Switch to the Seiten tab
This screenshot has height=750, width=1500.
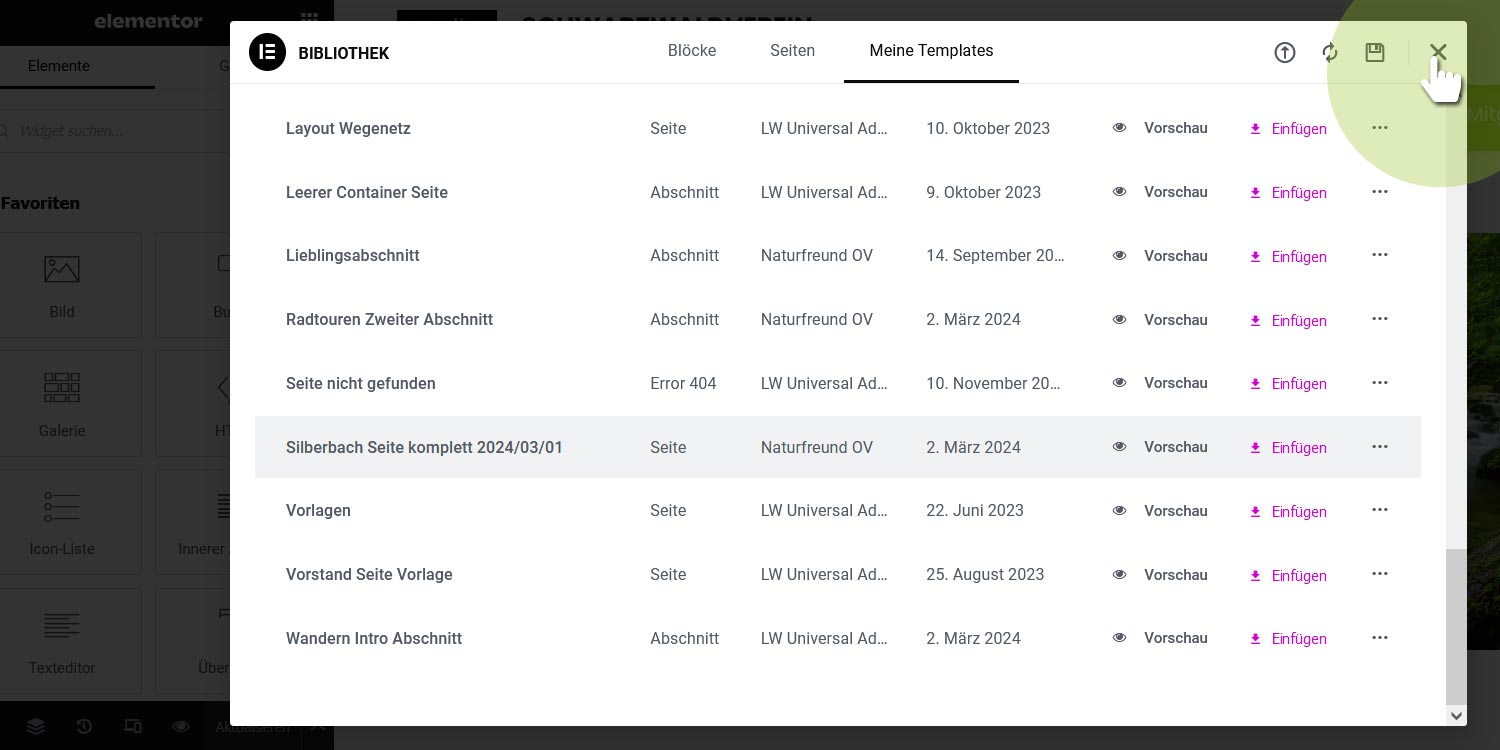point(792,50)
